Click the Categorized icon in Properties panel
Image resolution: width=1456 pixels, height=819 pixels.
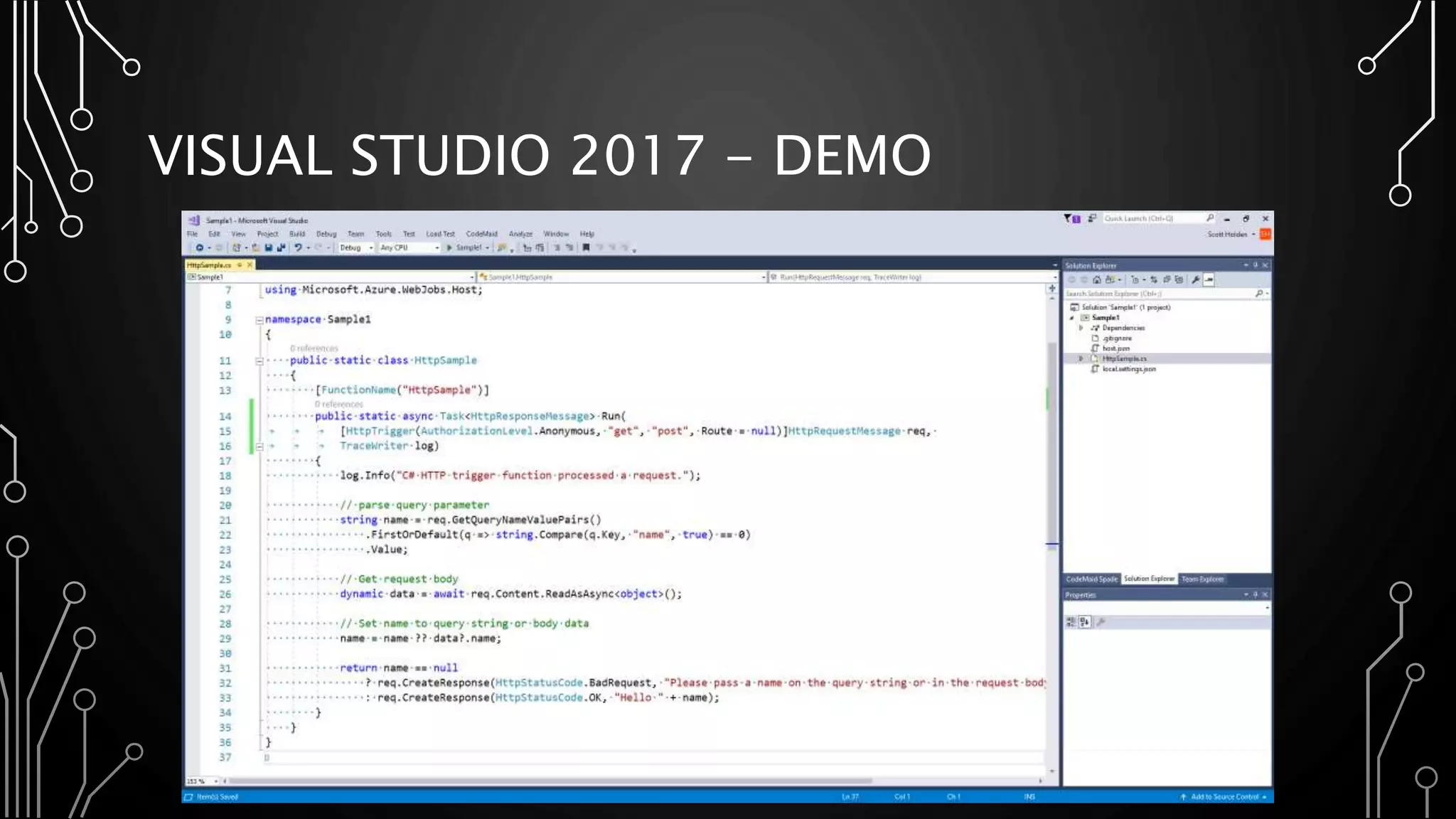coord(1071,622)
